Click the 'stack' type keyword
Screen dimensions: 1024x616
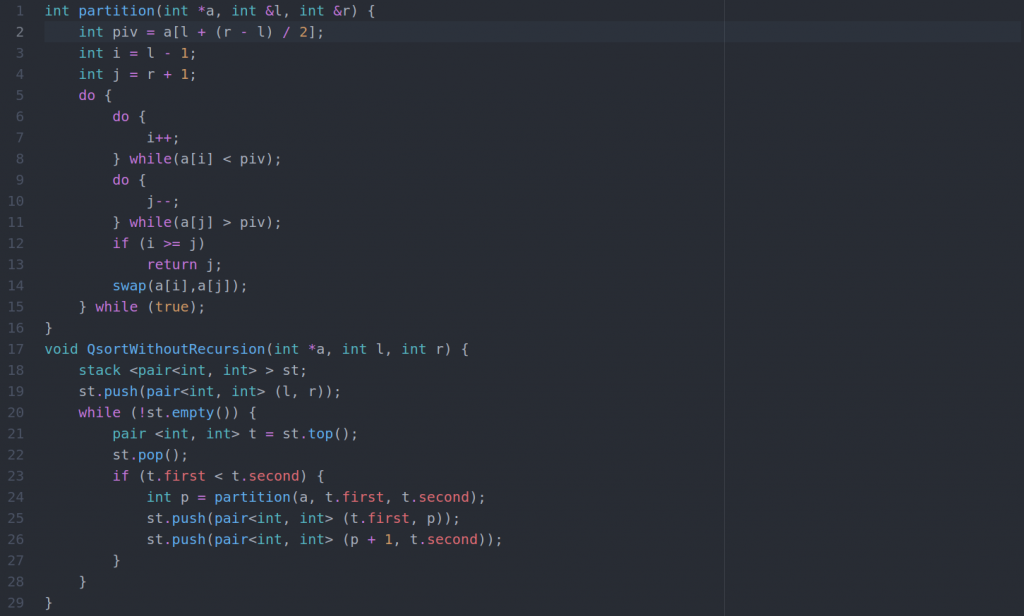[x=100, y=370]
